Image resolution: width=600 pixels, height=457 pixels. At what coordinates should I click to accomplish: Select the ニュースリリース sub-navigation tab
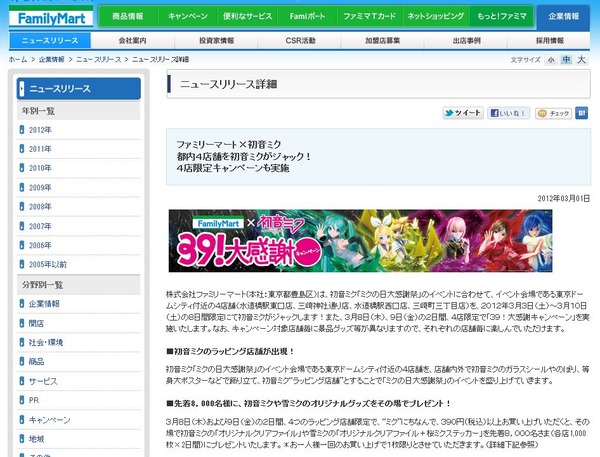(50, 41)
